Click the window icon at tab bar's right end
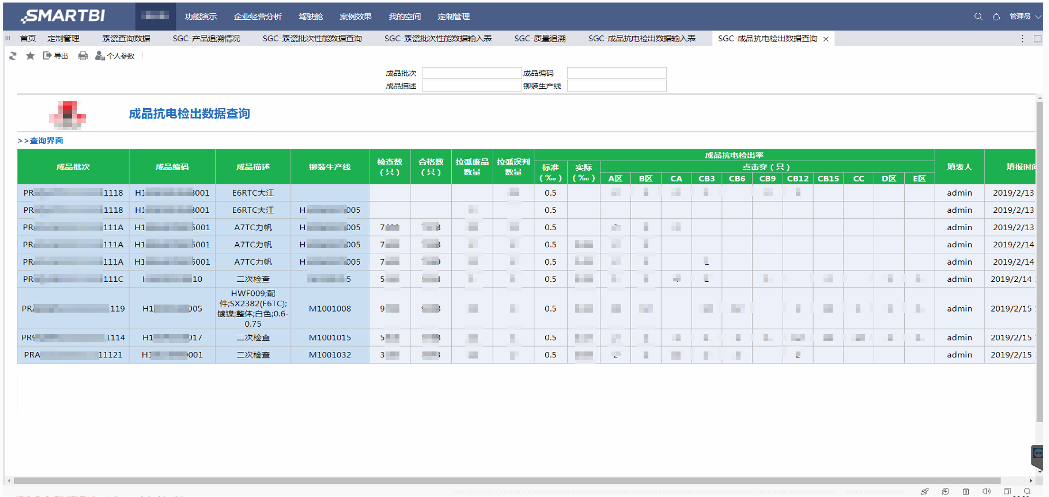This screenshot has width=1049, height=497. (x=1039, y=39)
